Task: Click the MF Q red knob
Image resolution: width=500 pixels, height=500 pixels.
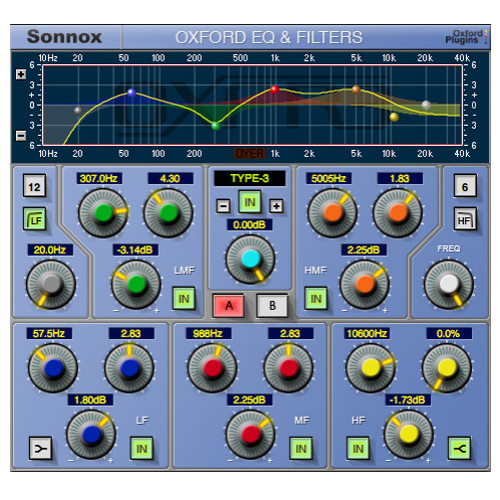Action: (289, 368)
